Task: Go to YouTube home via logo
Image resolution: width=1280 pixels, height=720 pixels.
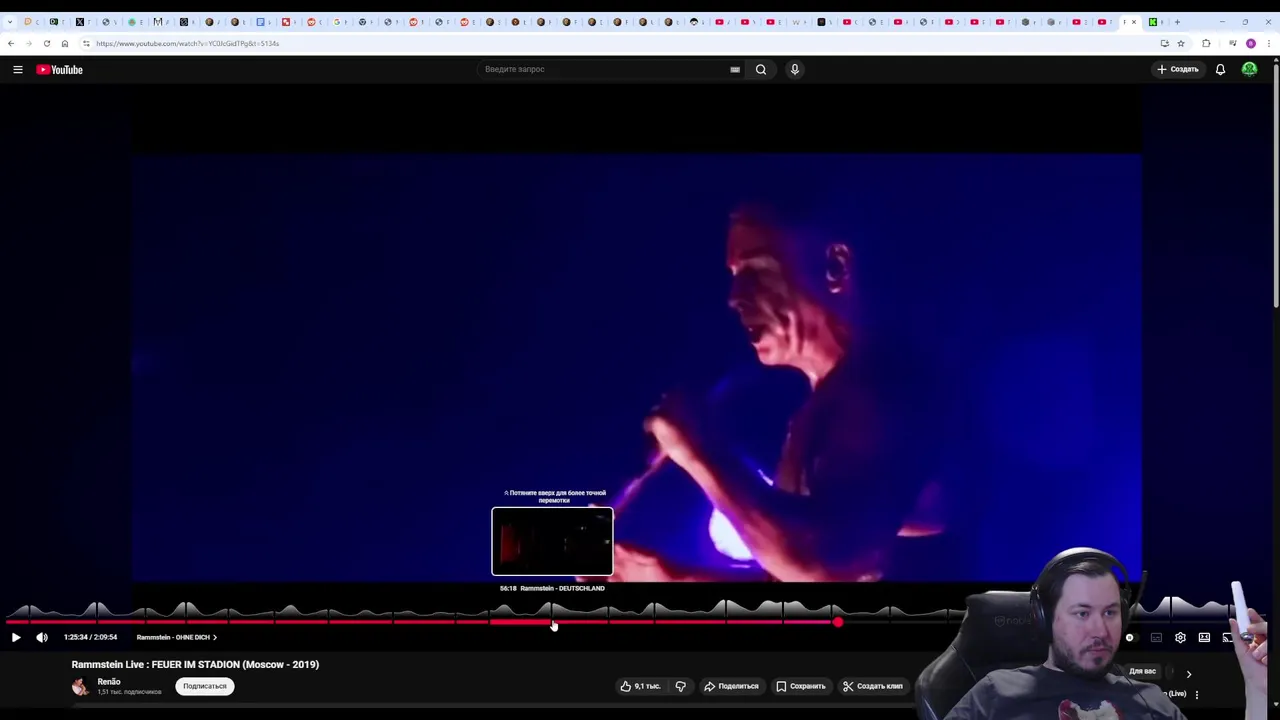Action: [60, 69]
